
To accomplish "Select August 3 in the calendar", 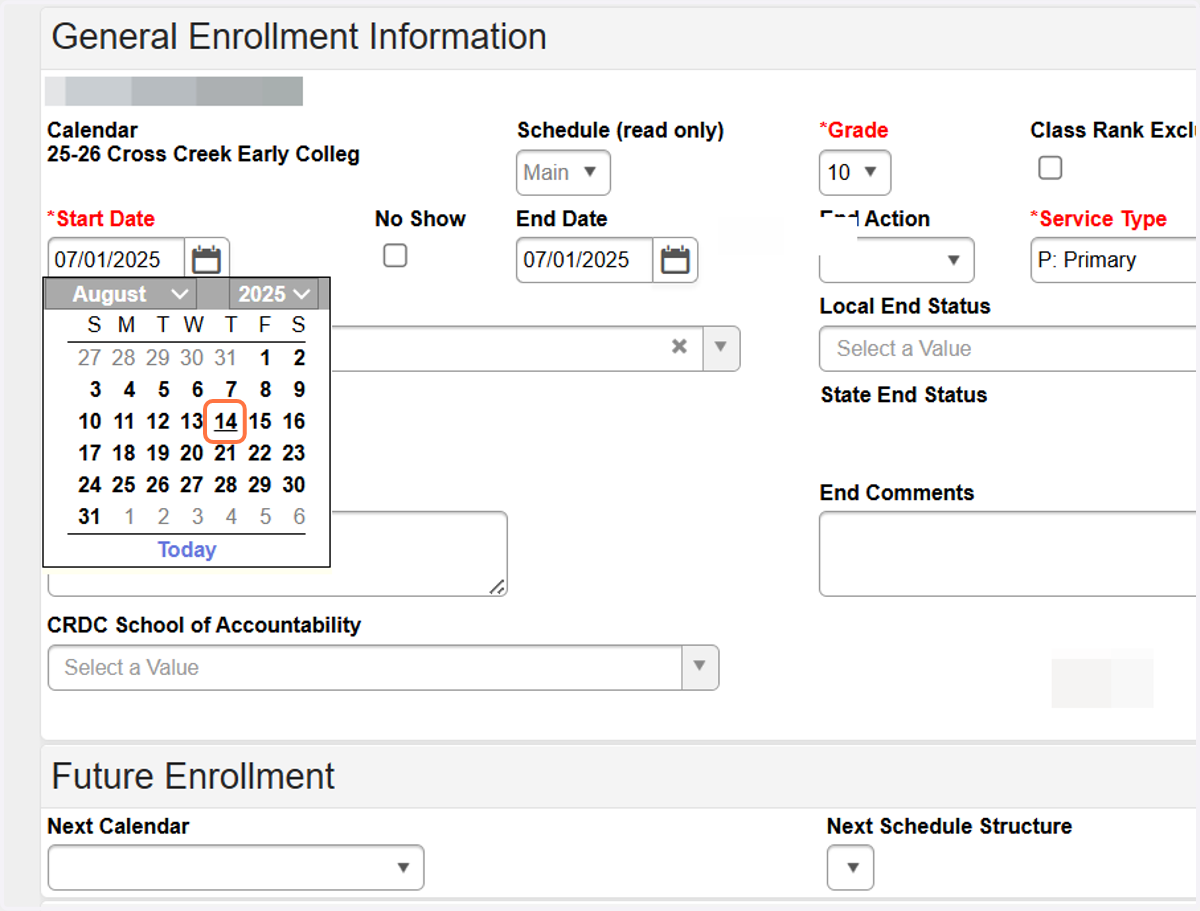I will [x=95, y=390].
